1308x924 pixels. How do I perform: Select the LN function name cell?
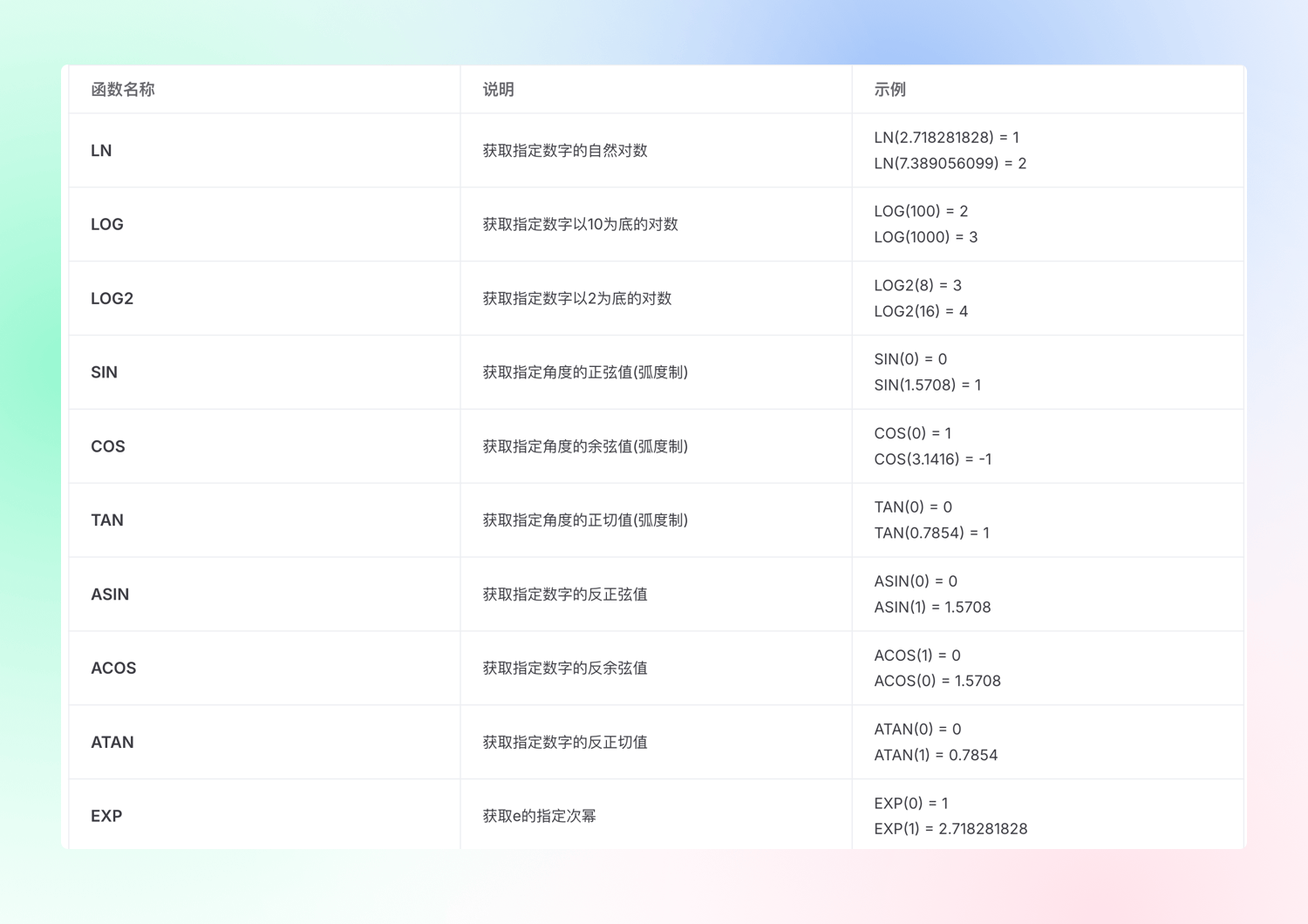(101, 151)
